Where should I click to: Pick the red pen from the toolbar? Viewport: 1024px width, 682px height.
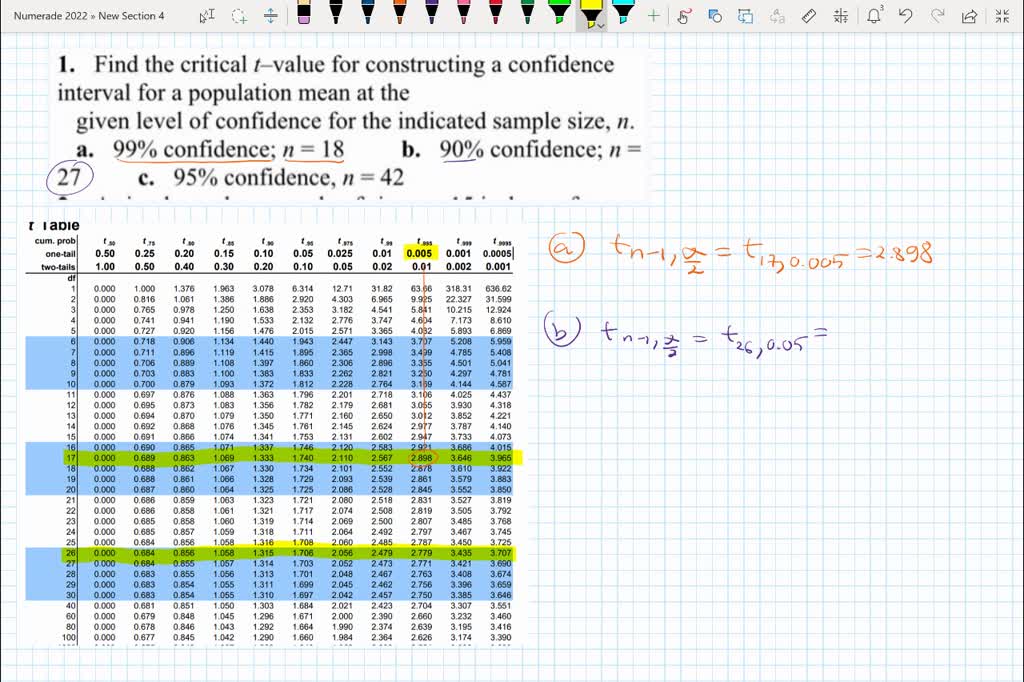click(x=495, y=16)
